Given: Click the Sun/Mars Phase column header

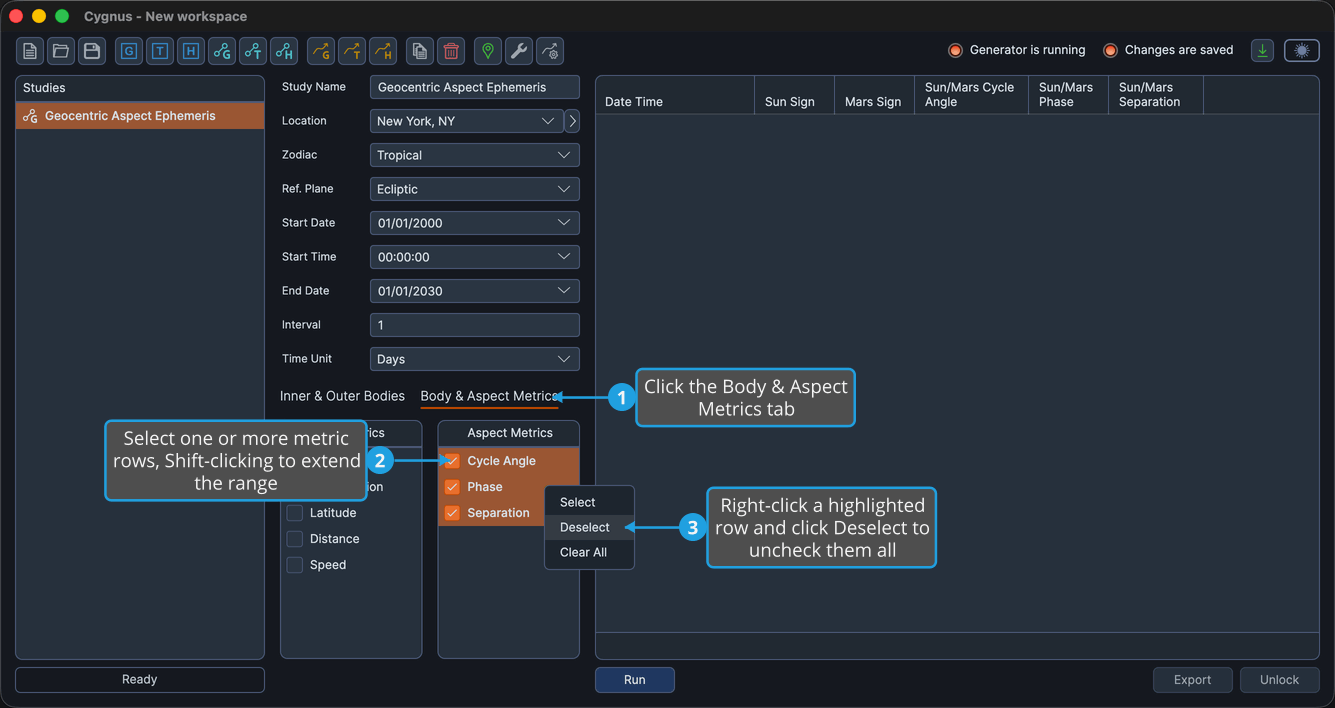Looking at the screenshot, I should tap(1069, 95).
